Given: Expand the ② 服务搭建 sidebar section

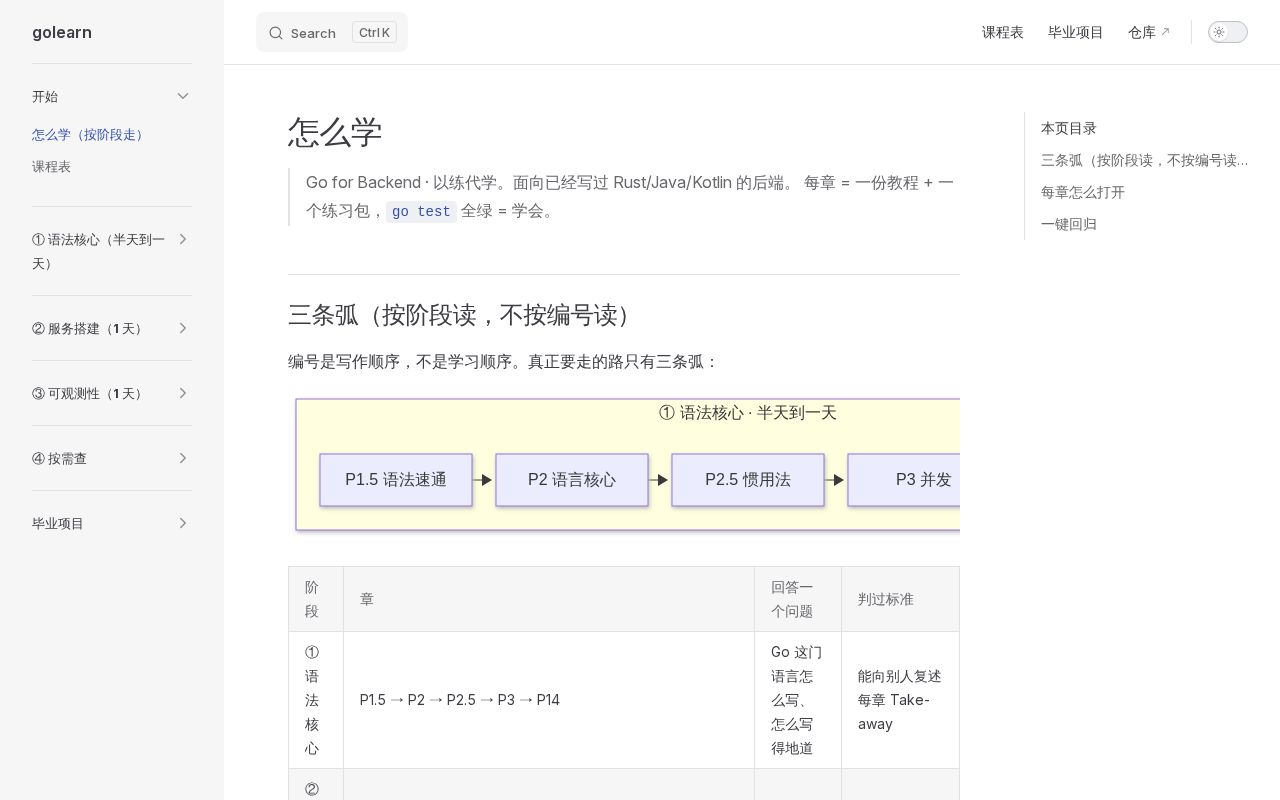Looking at the screenshot, I should (x=183, y=328).
